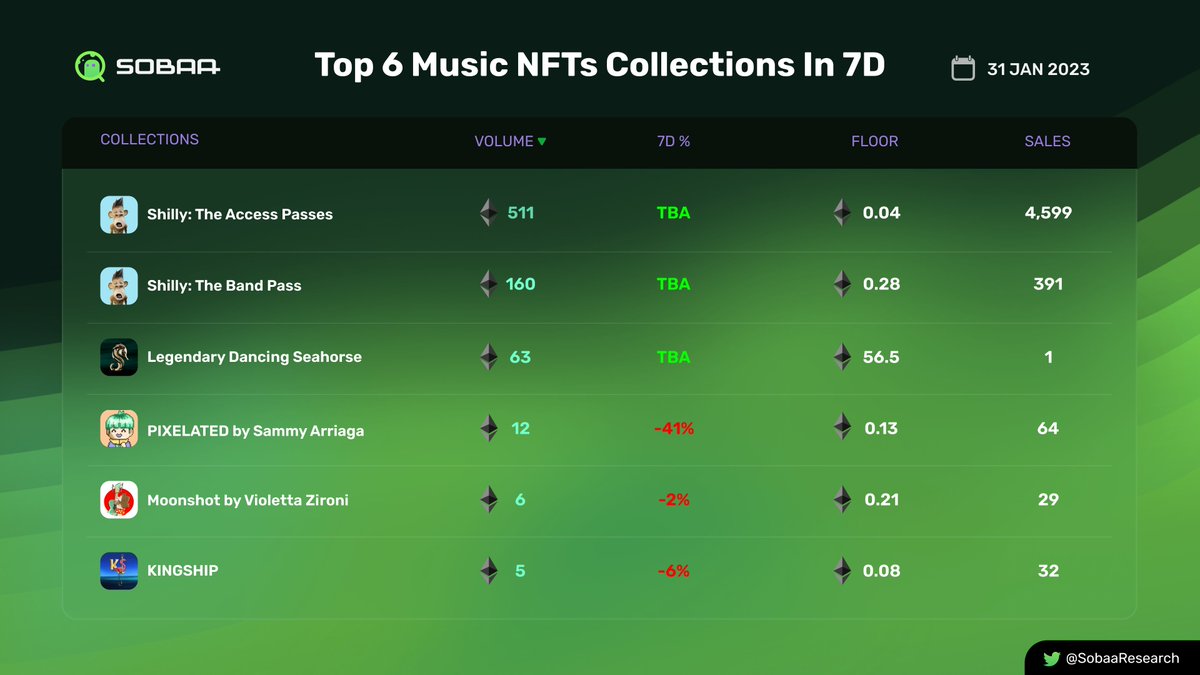
Task: Click the Legendary Dancing Seahorse thumbnail
Action: point(119,357)
